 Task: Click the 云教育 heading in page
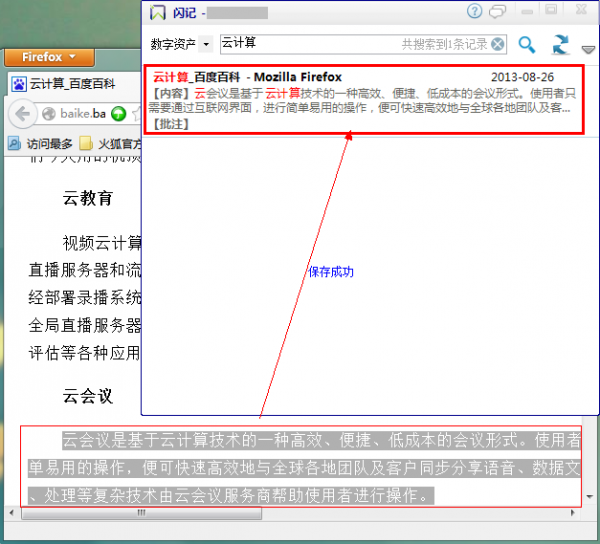pos(88,199)
